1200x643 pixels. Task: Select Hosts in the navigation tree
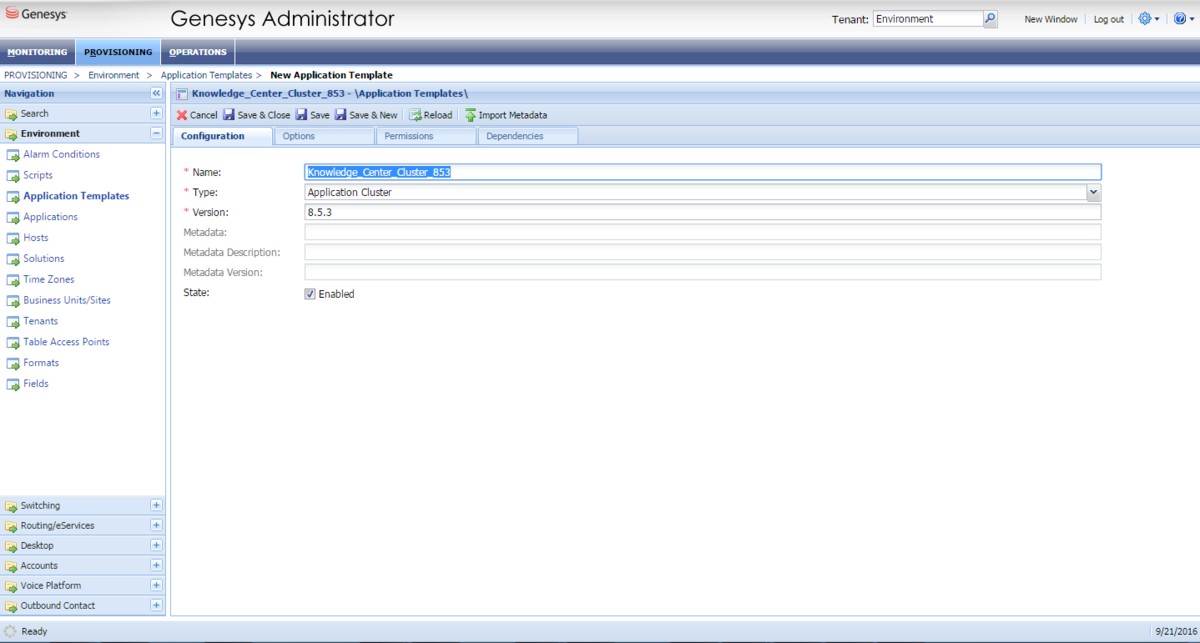click(x=36, y=238)
